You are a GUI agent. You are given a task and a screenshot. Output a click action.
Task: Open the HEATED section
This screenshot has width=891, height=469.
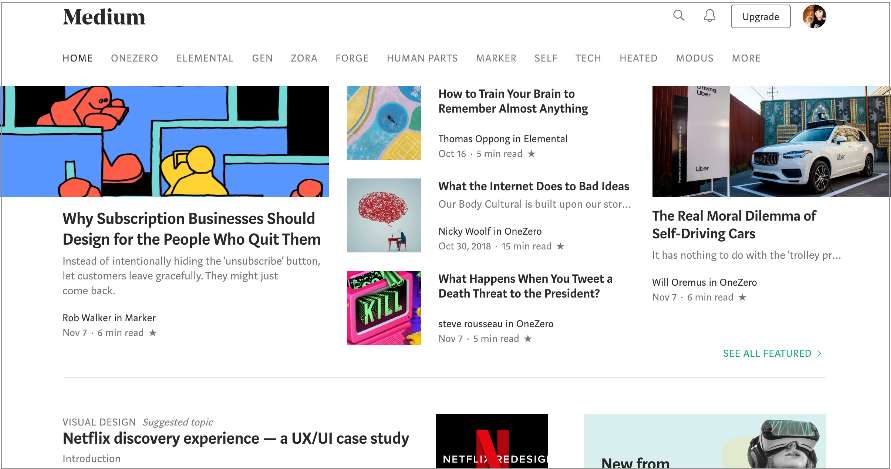[x=638, y=58]
